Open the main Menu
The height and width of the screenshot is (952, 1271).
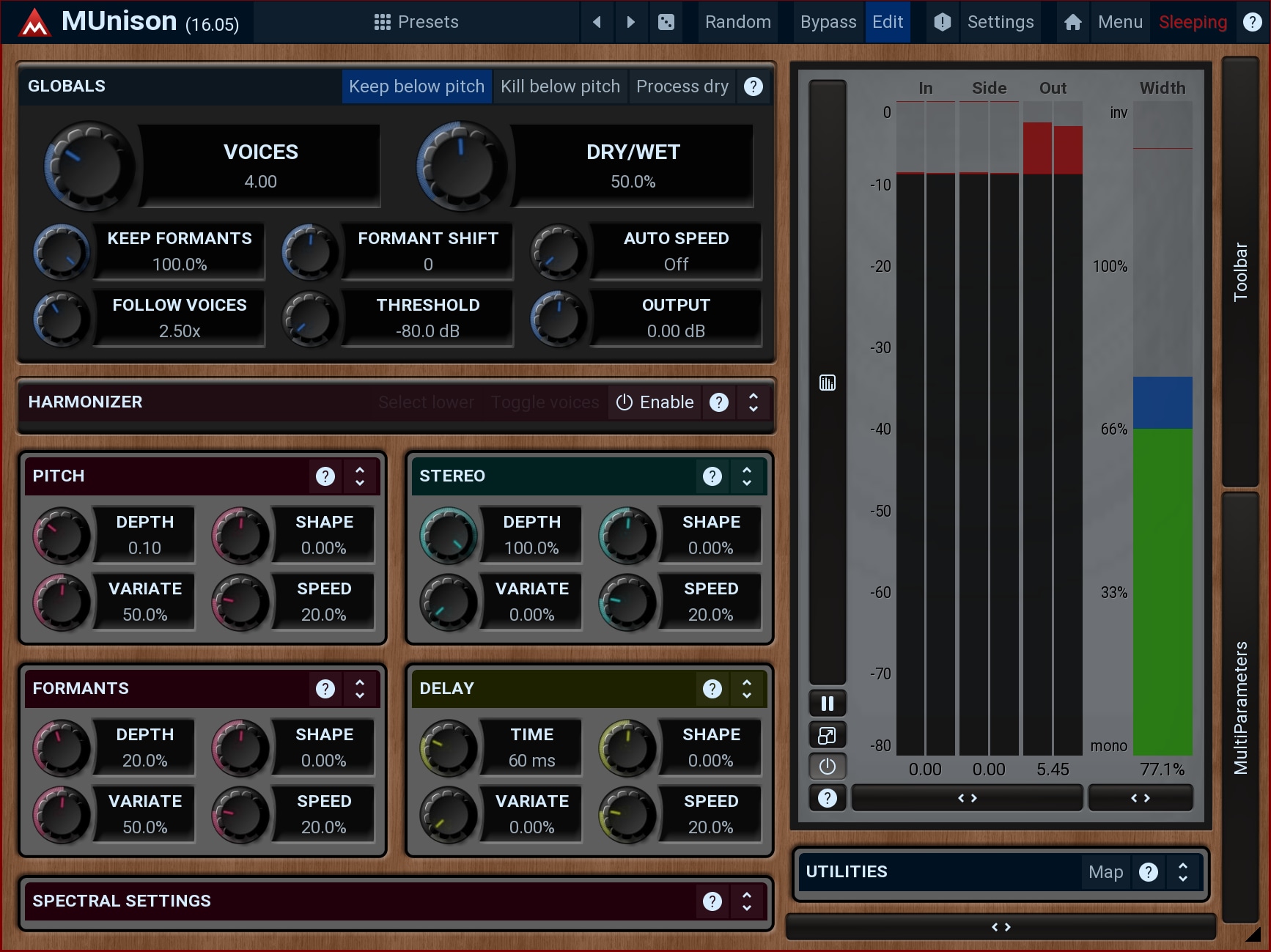tap(1120, 22)
